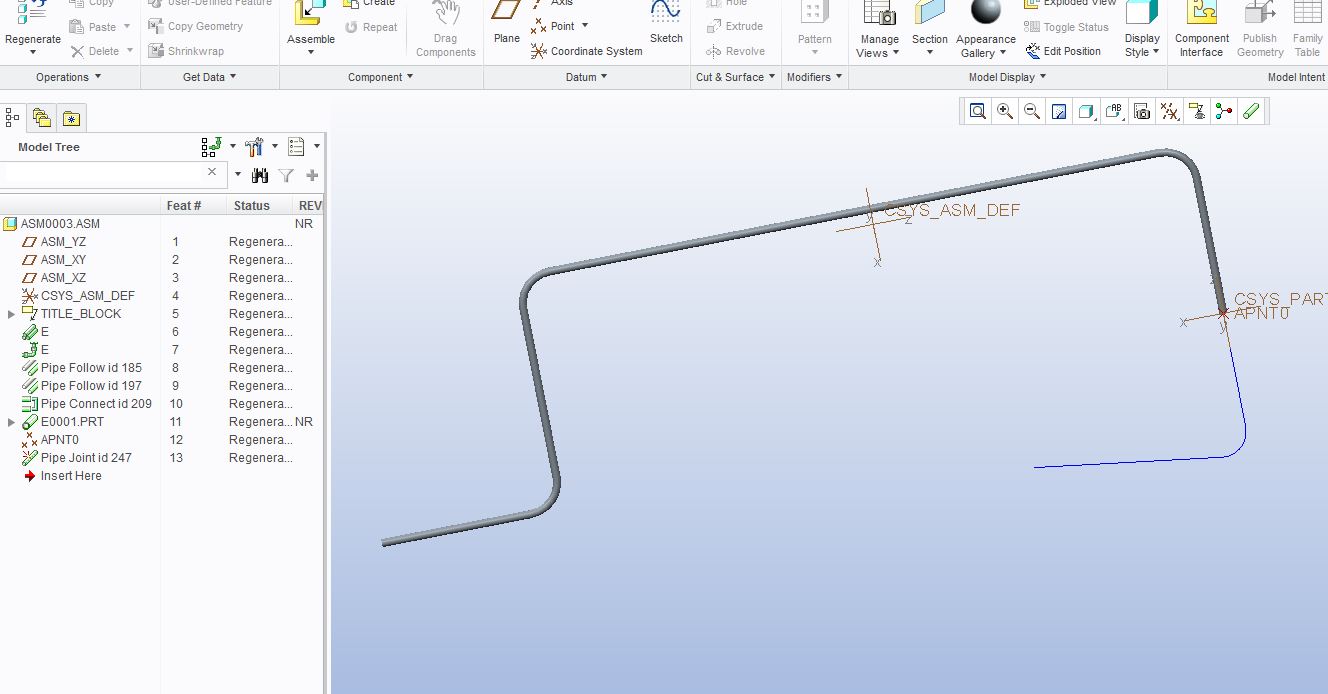Click the Regenerate button

click(33, 26)
